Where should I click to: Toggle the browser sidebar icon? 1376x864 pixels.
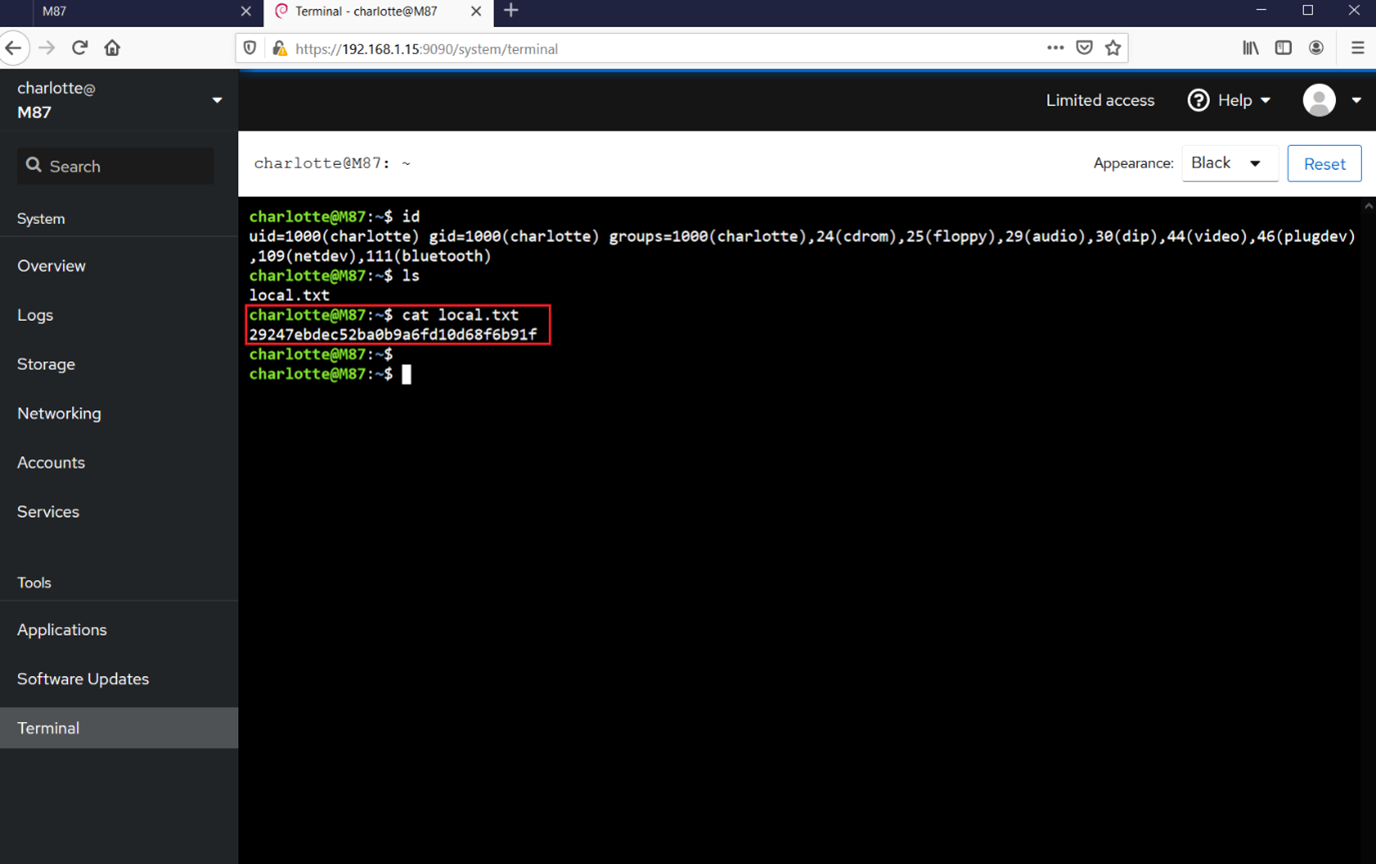[1283, 48]
